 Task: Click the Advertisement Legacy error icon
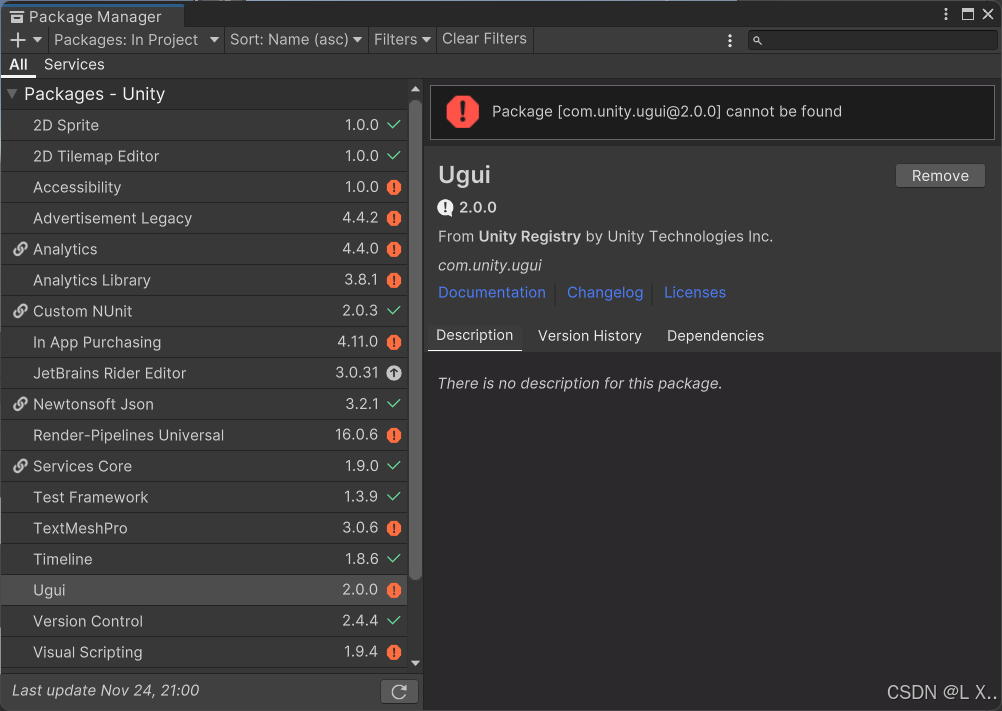pyautogui.click(x=394, y=218)
